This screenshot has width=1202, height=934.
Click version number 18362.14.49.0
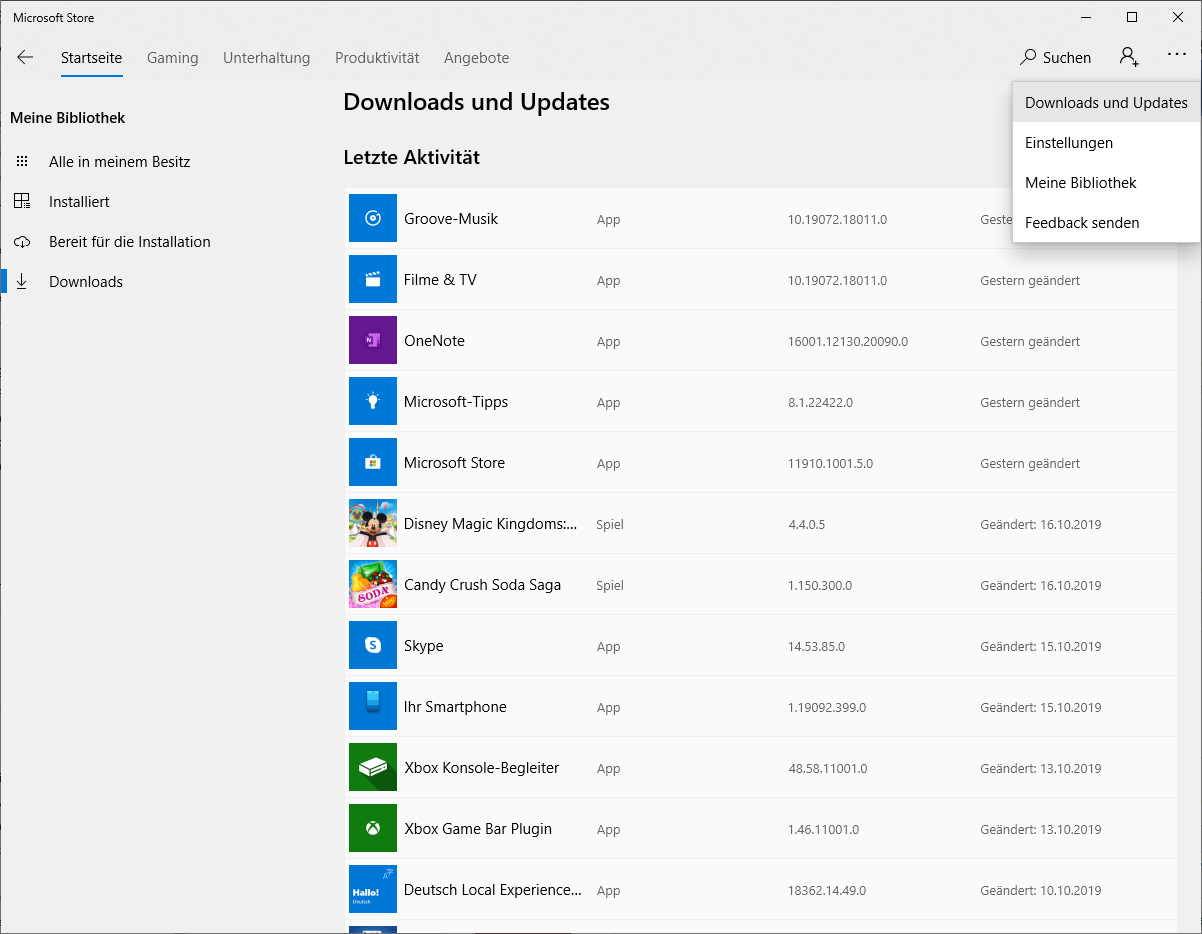click(x=827, y=890)
